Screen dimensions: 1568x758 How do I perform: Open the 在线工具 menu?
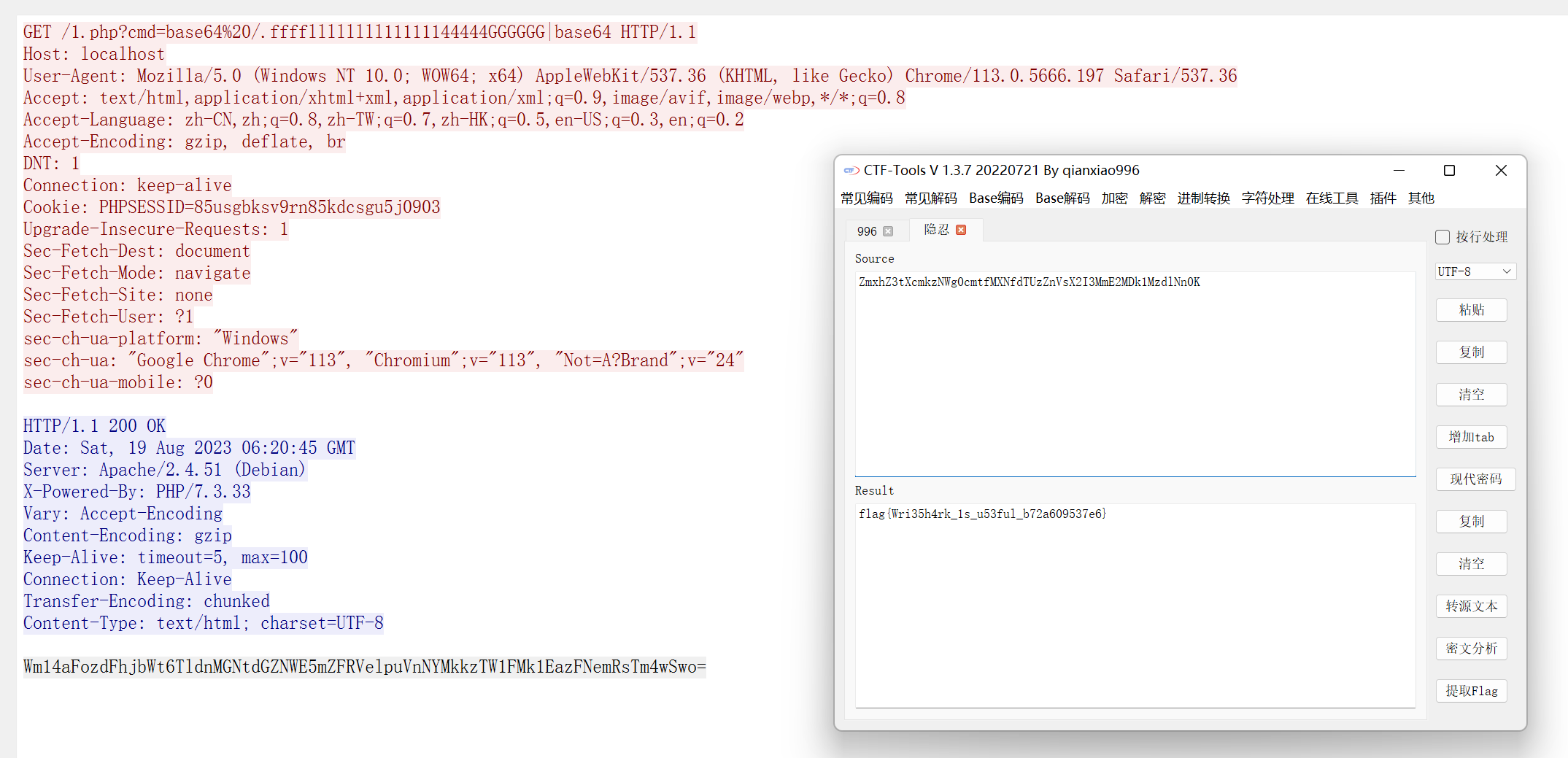[x=1332, y=198]
